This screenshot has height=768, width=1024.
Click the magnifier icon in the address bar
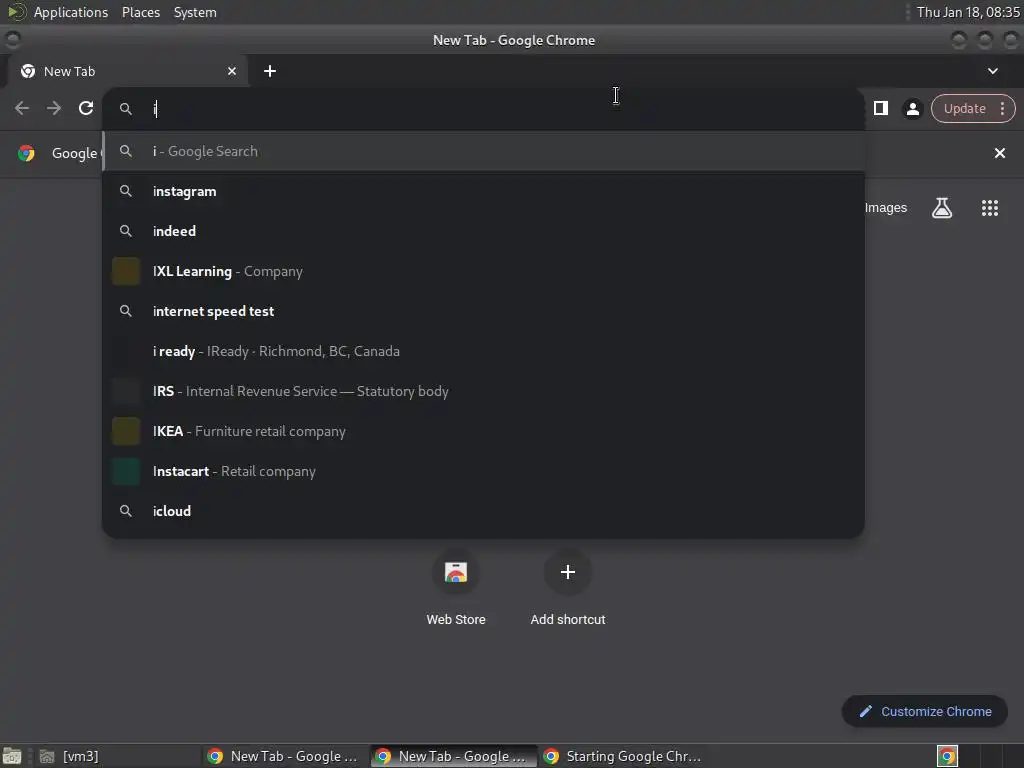pos(126,109)
